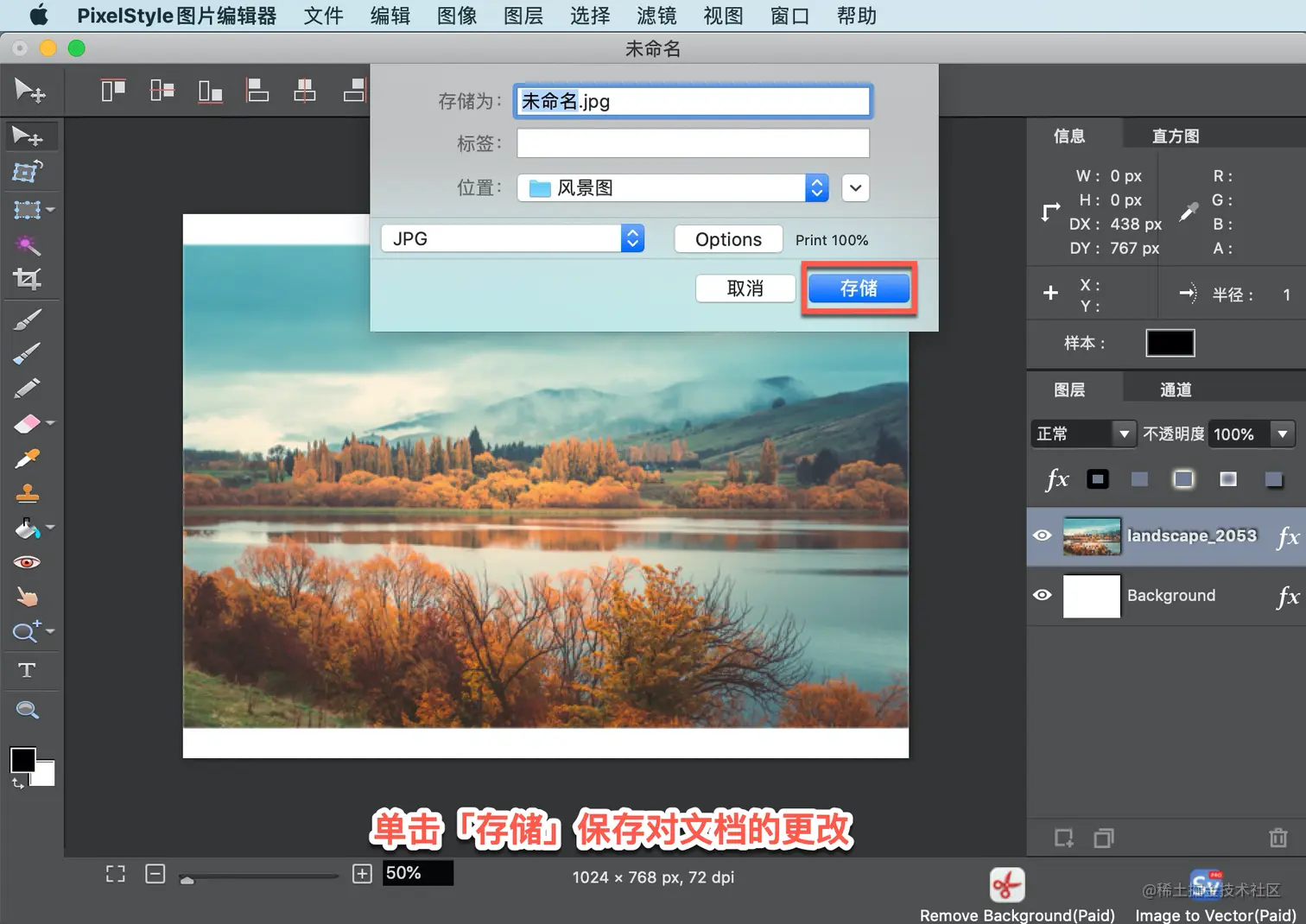Viewport: 1306px width, 924px height.
Task: Click the 存储为 filename field
Action: (693, 101)
